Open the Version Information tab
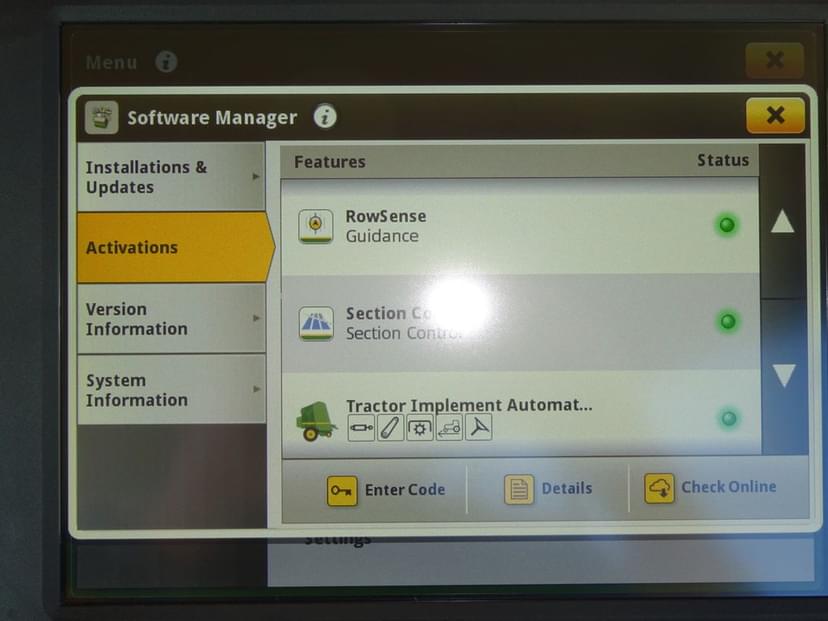 click(171, 318)
